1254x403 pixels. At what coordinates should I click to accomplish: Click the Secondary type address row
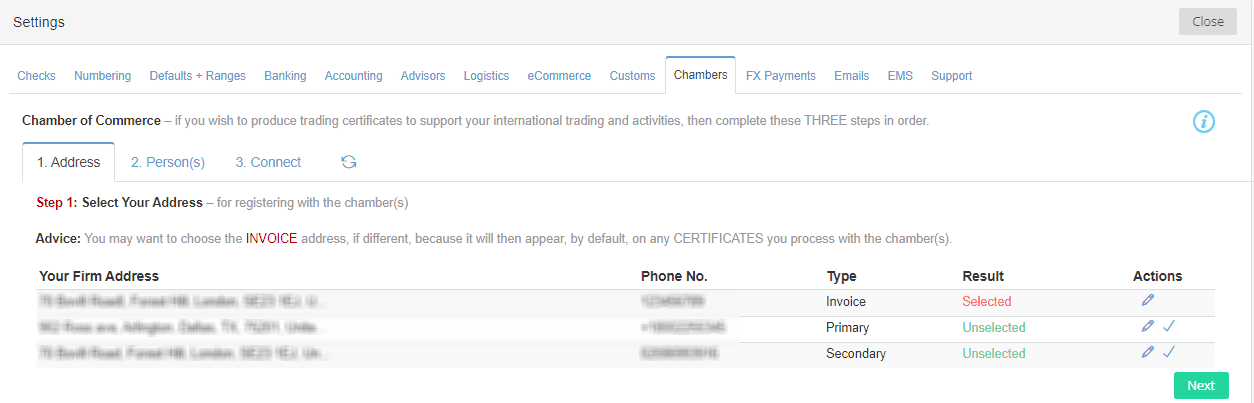626,354
